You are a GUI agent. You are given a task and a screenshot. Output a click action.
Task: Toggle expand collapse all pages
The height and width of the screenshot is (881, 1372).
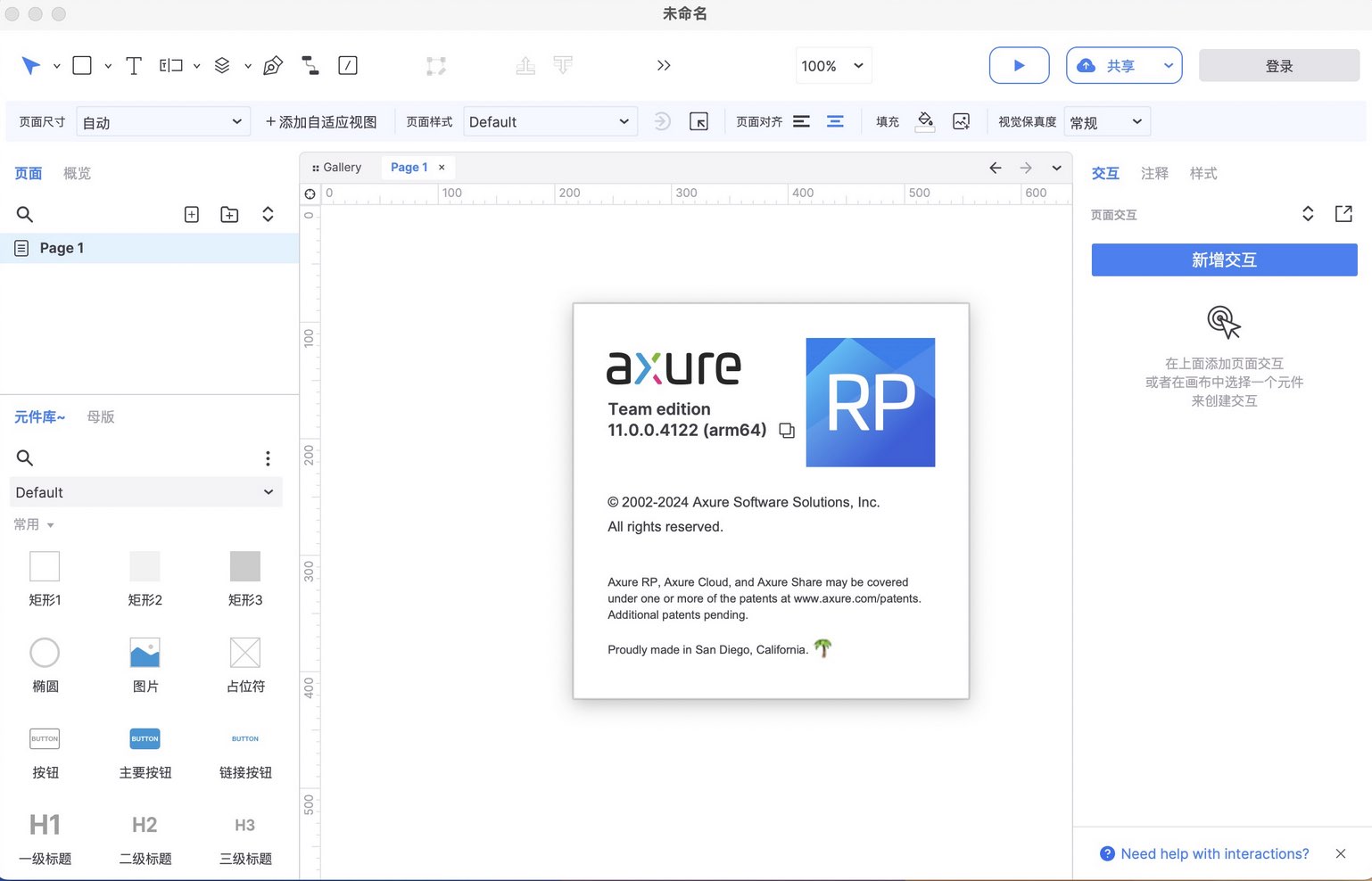[x=268, y=214]
